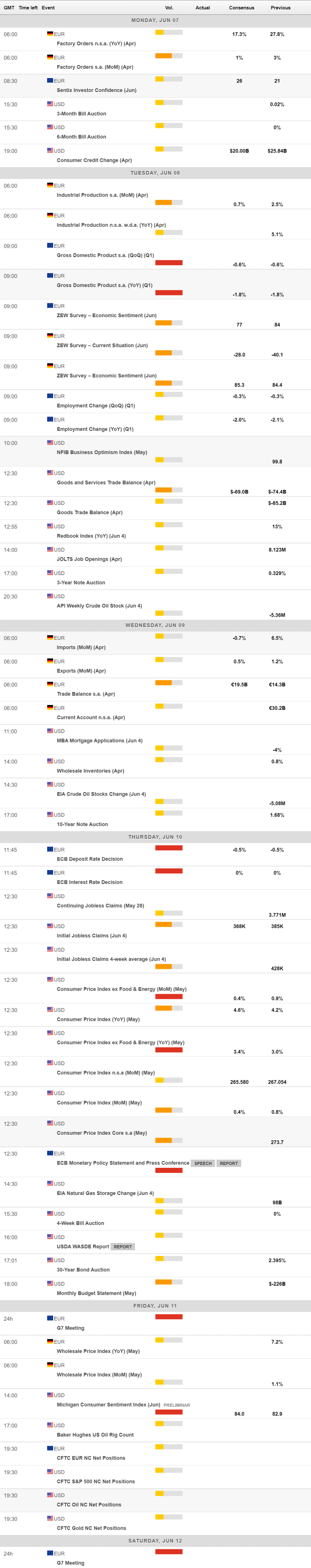Screen dimensions: 311x1568
Task: Click the REPORT badge for ECB Monetary Policy Statement
Action: 229,1163
